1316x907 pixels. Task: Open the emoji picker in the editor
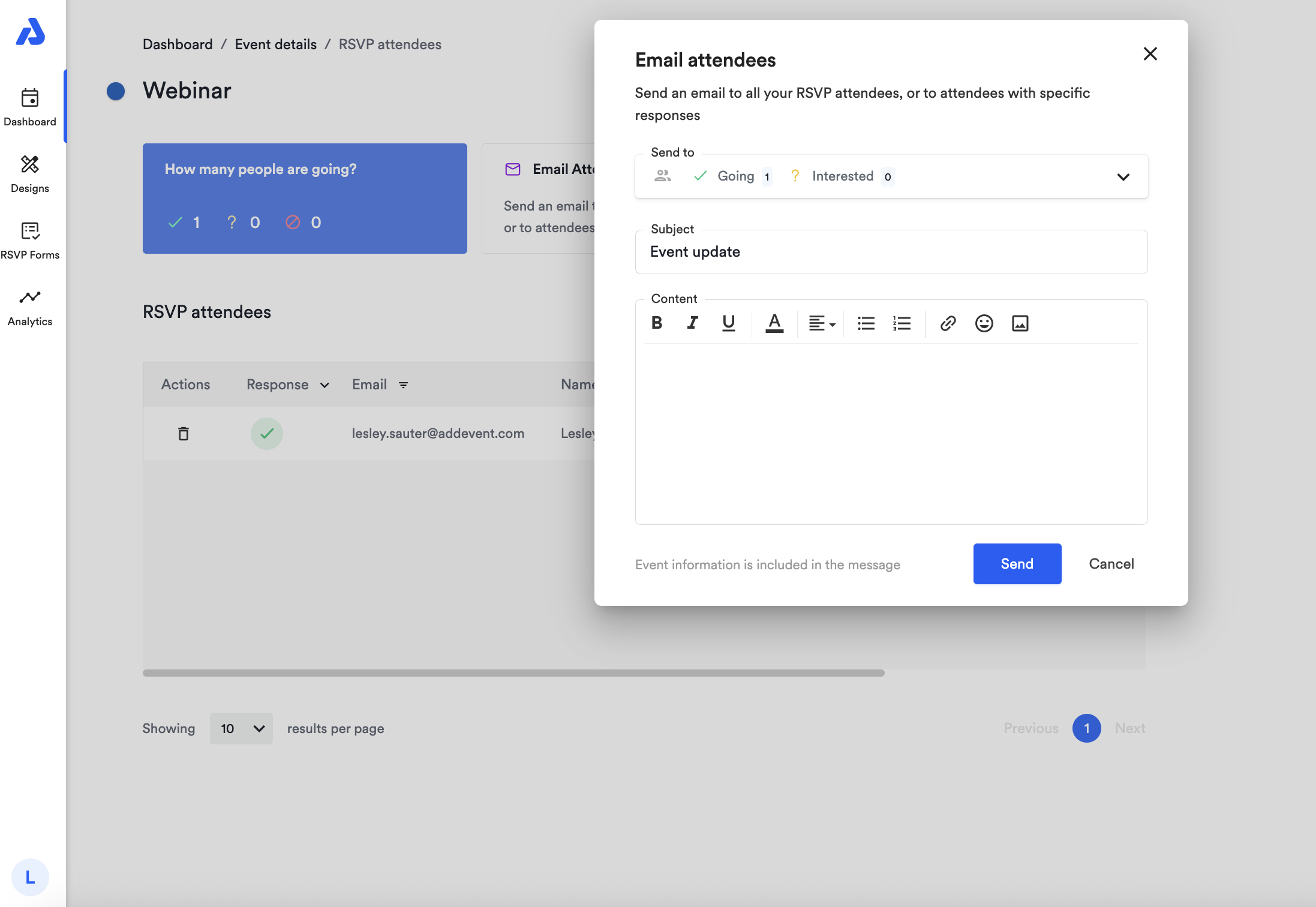(x=984, y=323)
